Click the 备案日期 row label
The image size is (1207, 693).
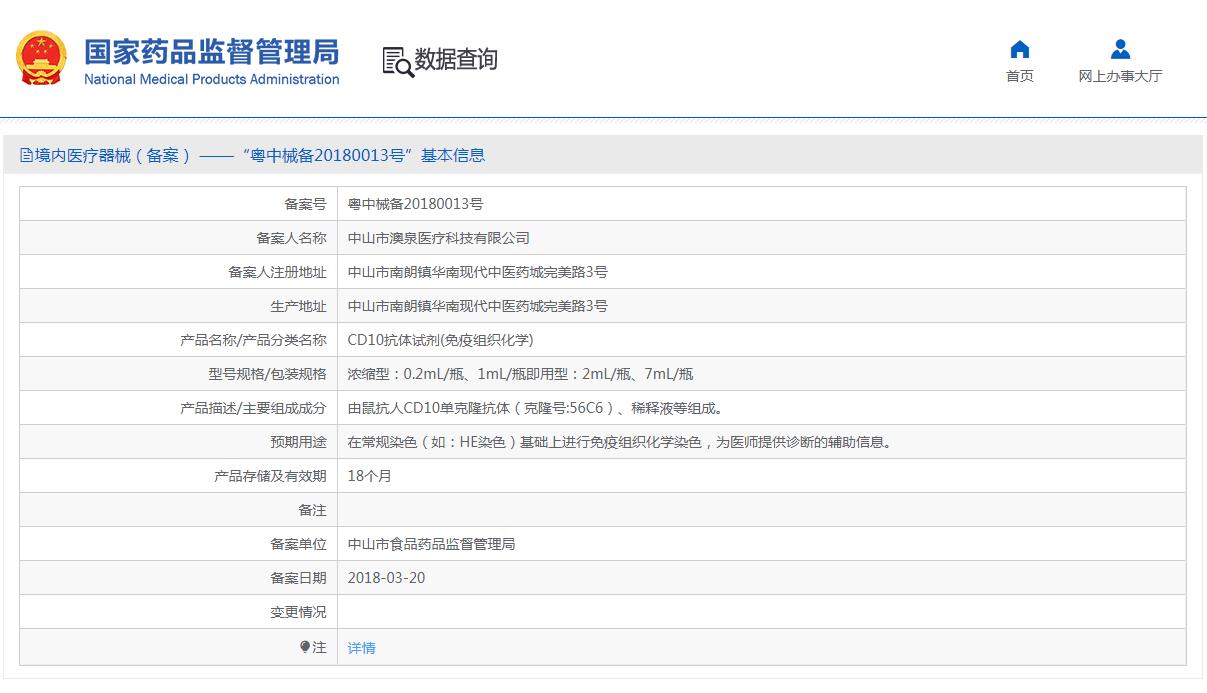[x=298, y=578]
